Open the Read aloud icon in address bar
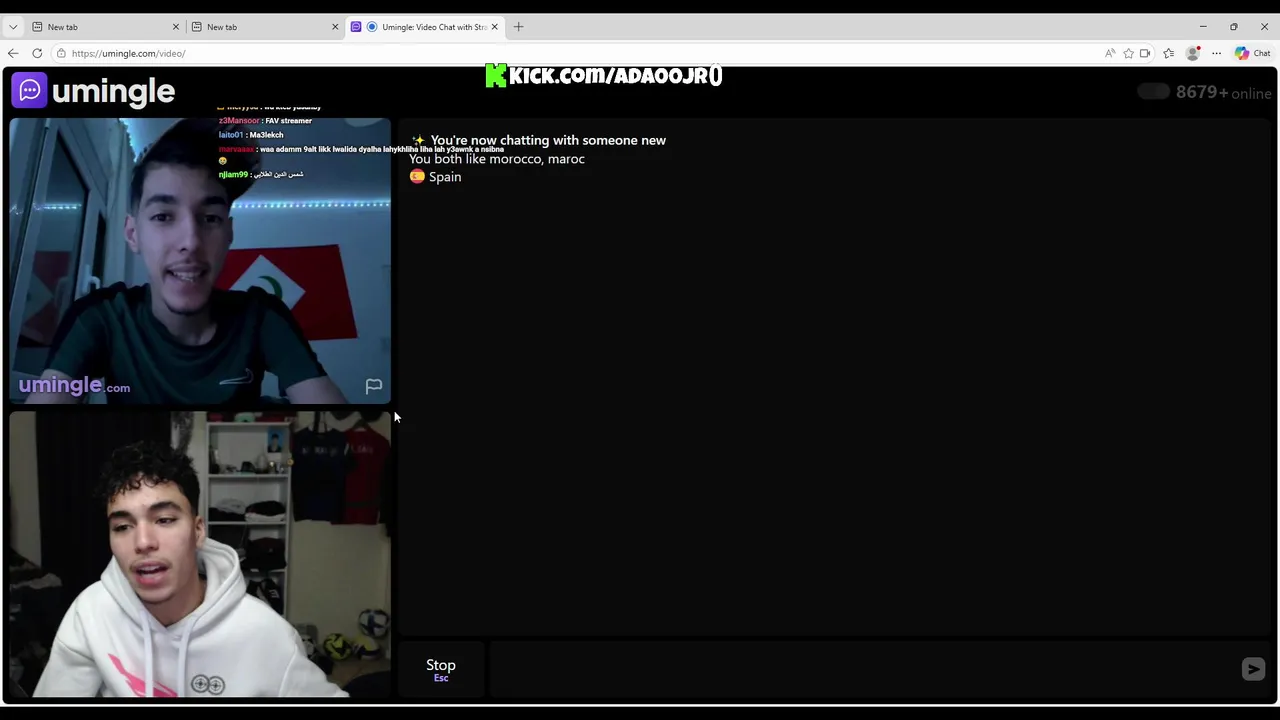 click(x=1110, y=53)
